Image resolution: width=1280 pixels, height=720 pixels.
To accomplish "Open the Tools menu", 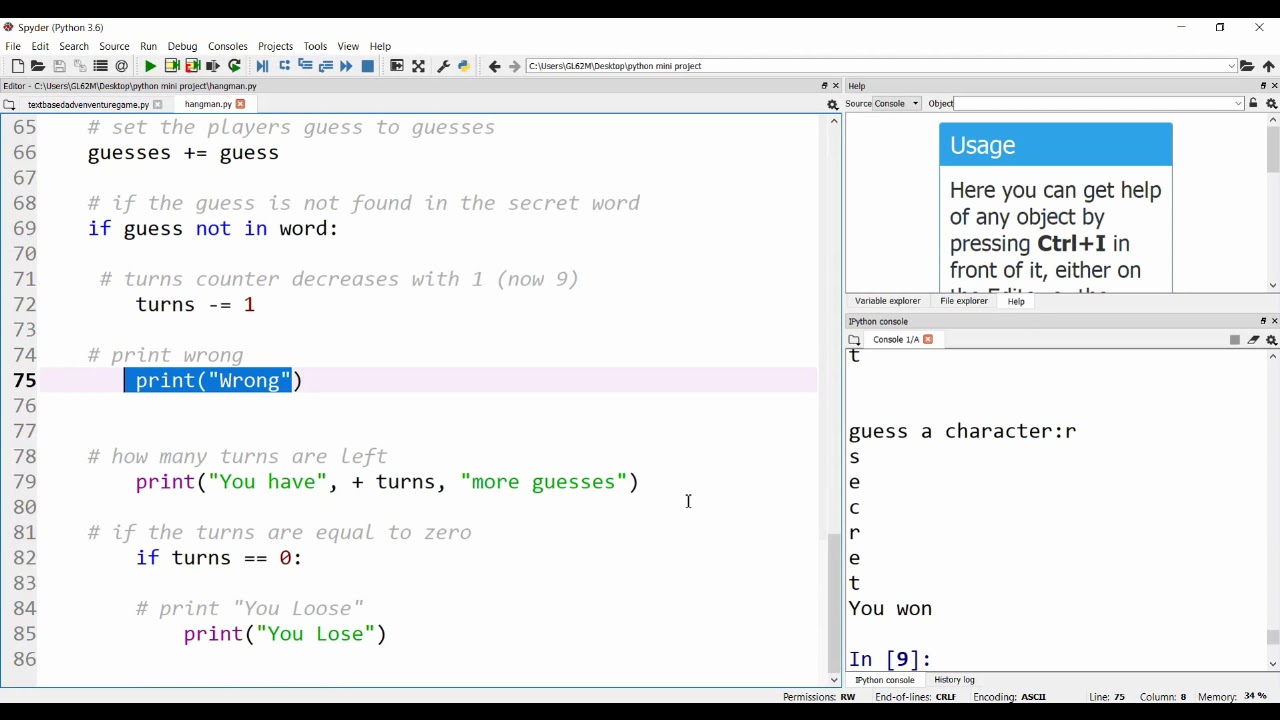I will [315, 46].
